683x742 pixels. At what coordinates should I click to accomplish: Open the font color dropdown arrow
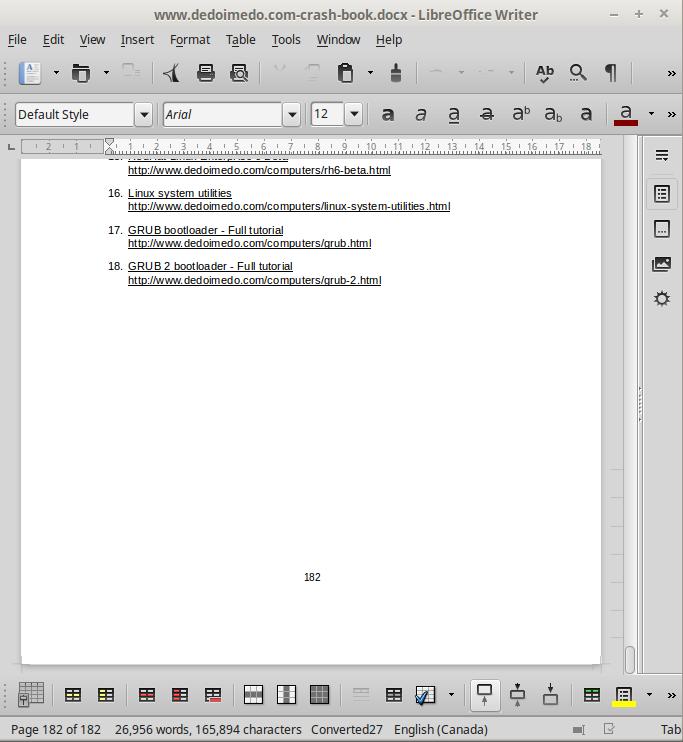651,114
